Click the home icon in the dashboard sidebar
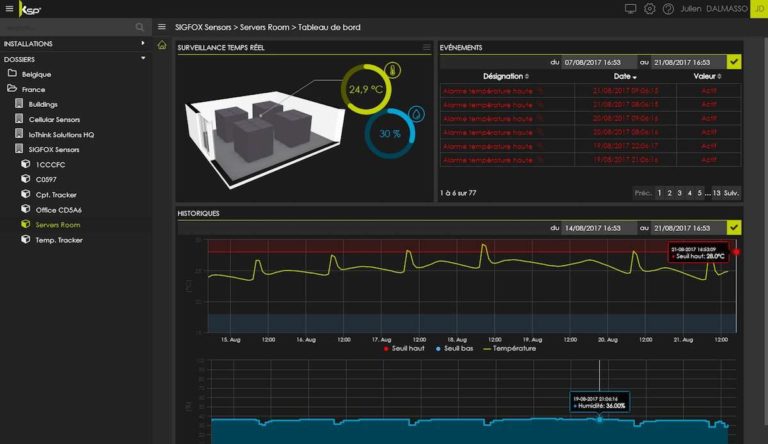The width and height of the screenshot is (768, 444). [x=163, y=45]
